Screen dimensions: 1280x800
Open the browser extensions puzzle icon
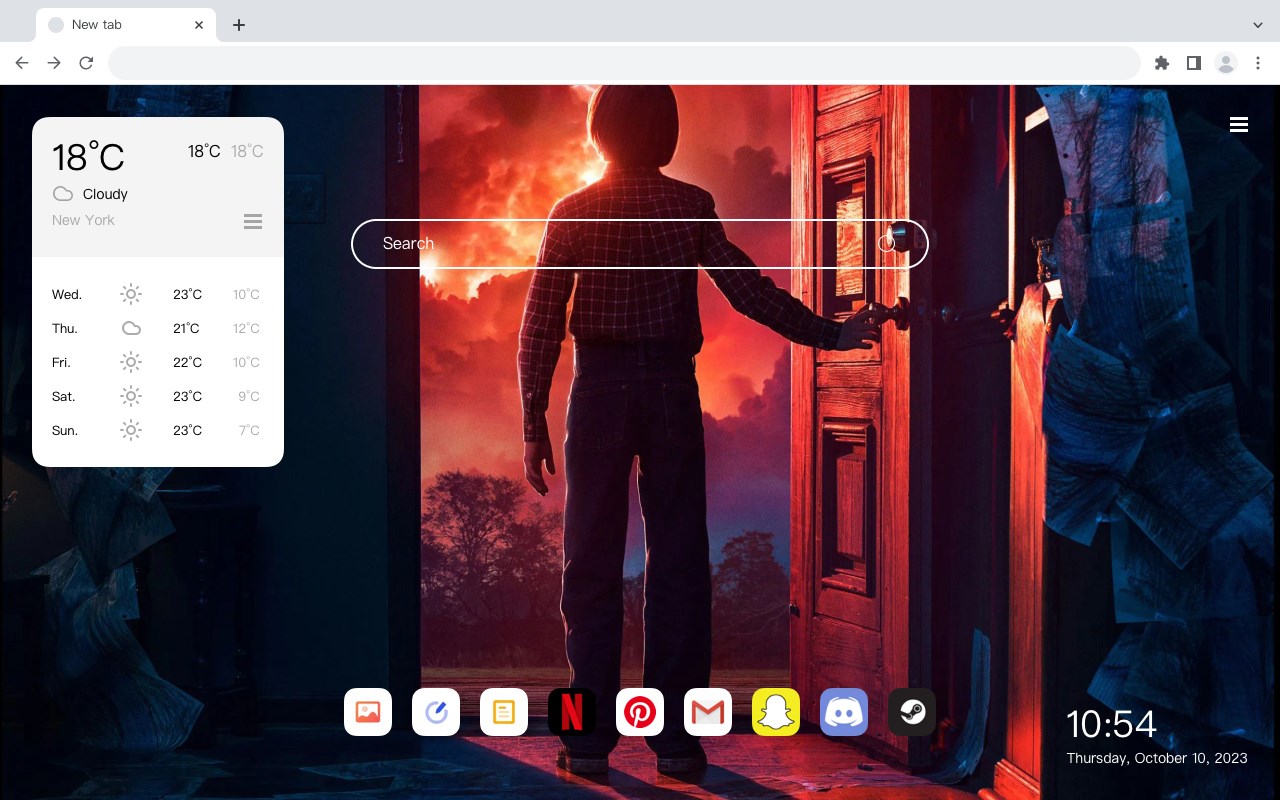[1161, 63]
